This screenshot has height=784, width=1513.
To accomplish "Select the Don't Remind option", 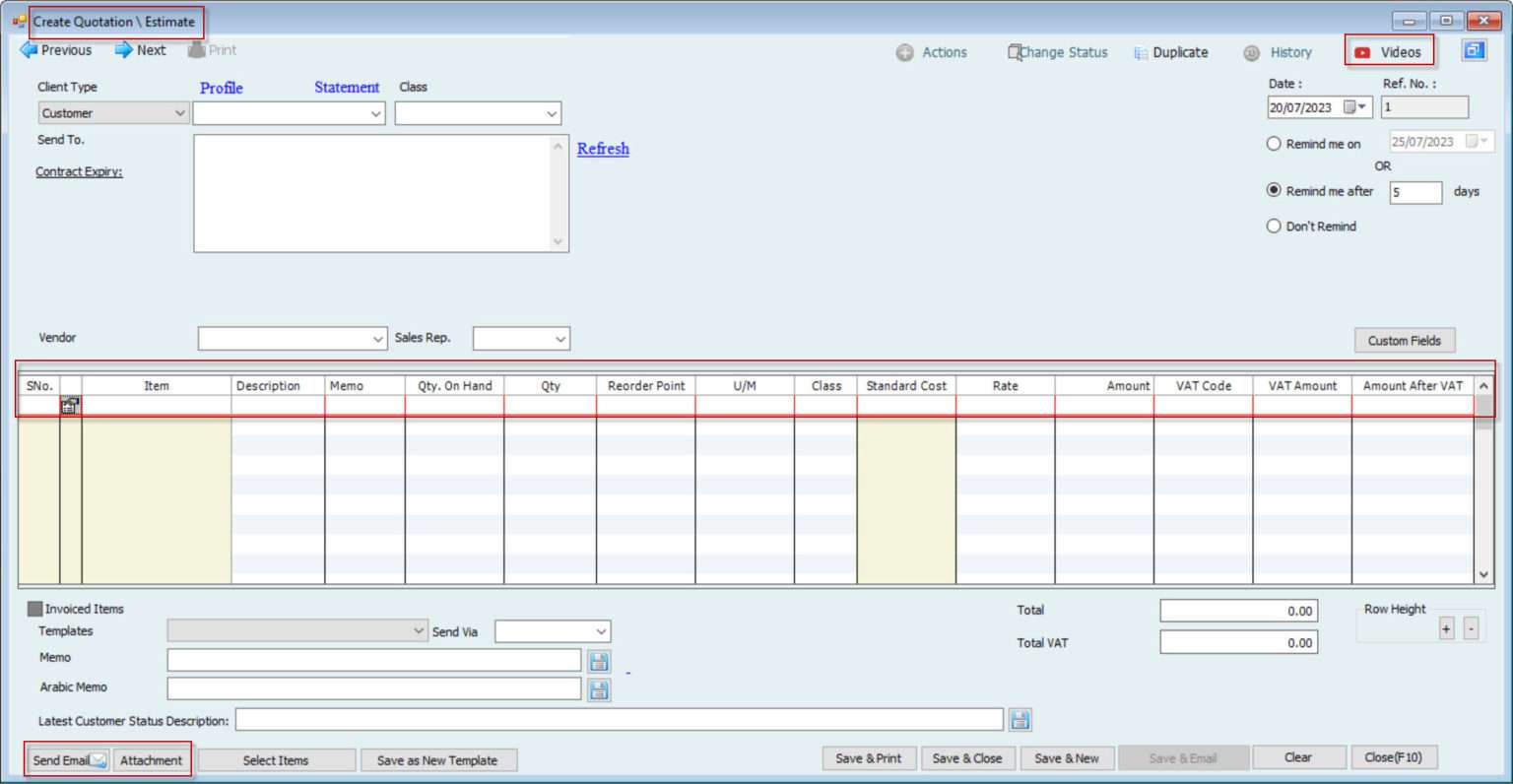I will point(1274,226).
